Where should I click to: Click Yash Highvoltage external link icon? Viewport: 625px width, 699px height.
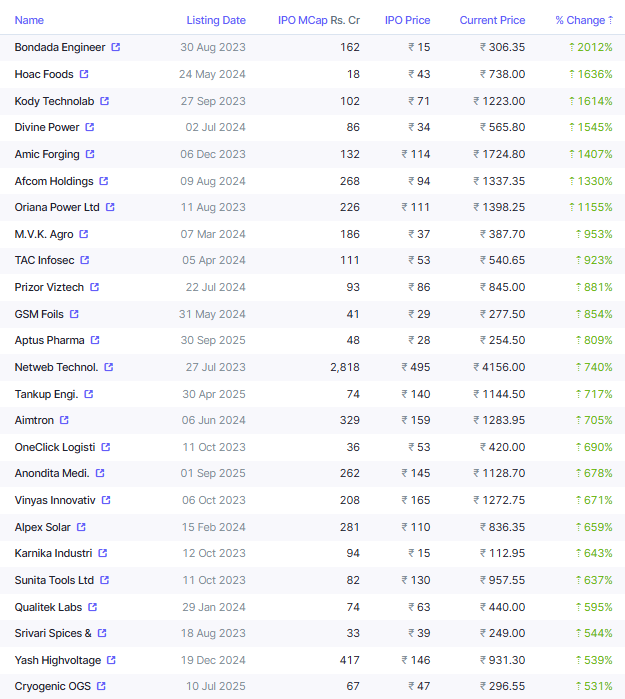(111, 660)
